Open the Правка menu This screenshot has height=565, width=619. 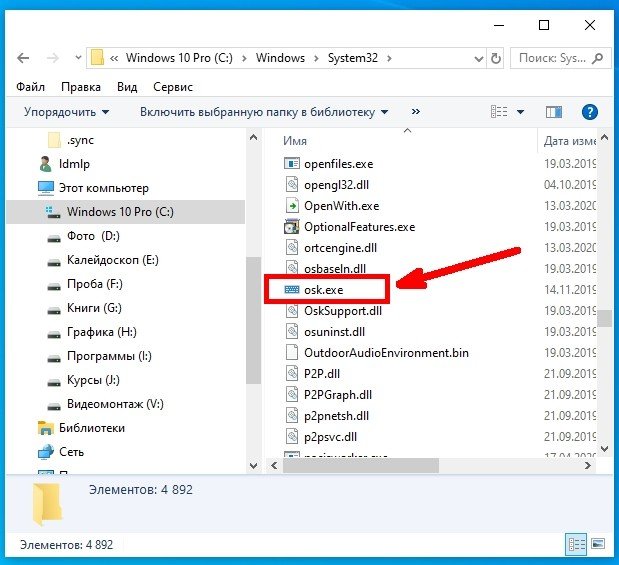tap(81, 86)
